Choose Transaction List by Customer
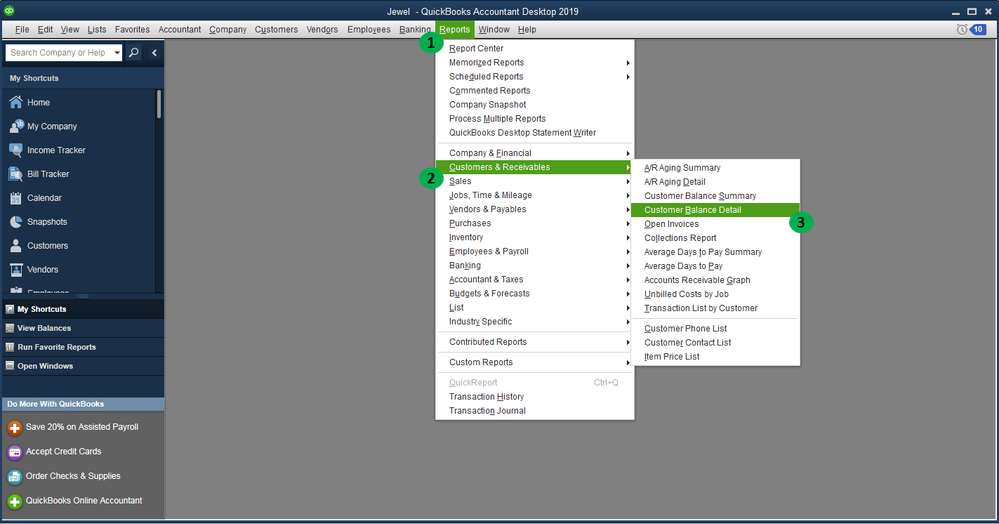Screen dimensions: 999x524 [715, 308]
